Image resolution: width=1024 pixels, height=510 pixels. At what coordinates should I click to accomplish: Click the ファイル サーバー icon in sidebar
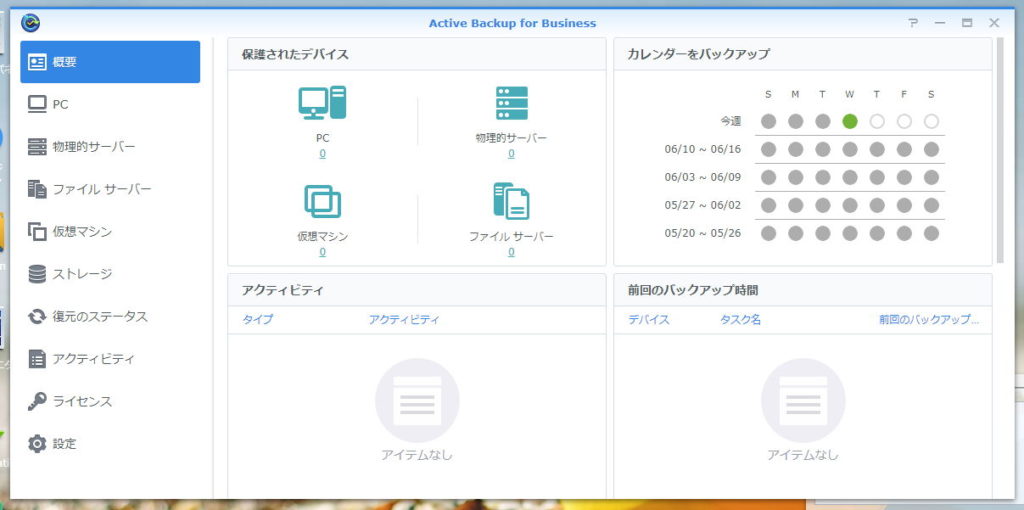click(37, 189)
